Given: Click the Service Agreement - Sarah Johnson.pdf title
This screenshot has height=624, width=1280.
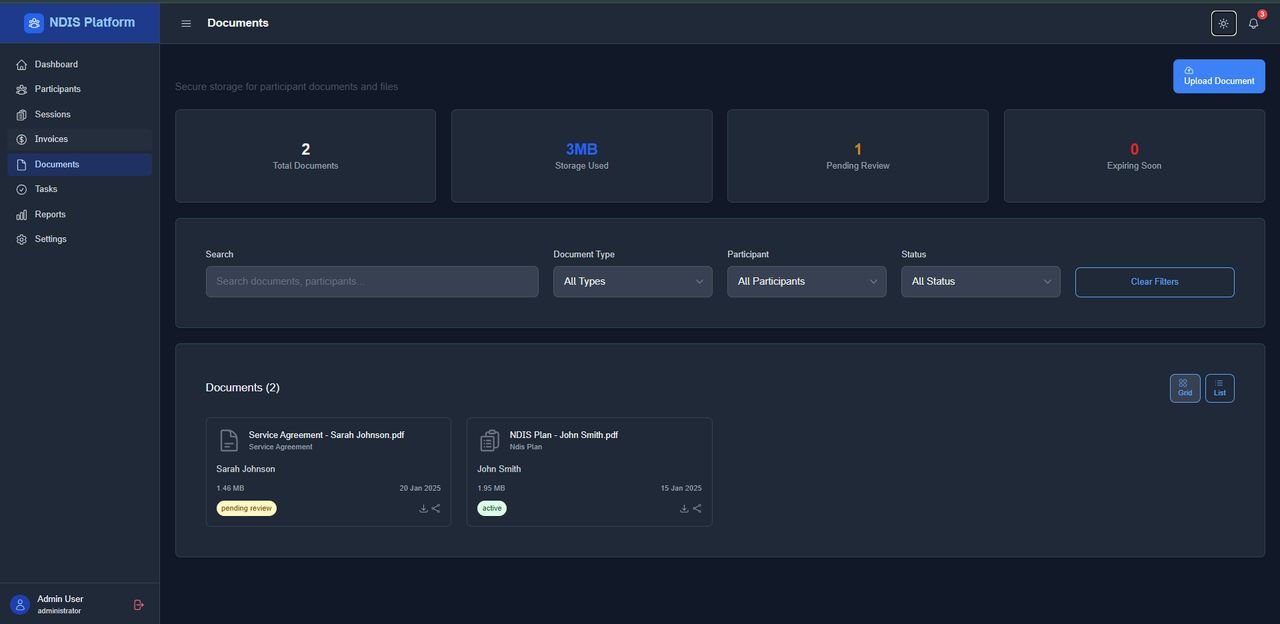Looking at the screenshot, I should [327, 435].
